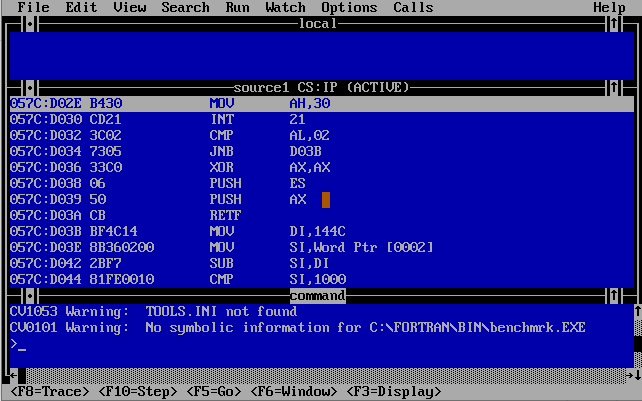
Task: Open the Help menu
Action: point(609,8)
